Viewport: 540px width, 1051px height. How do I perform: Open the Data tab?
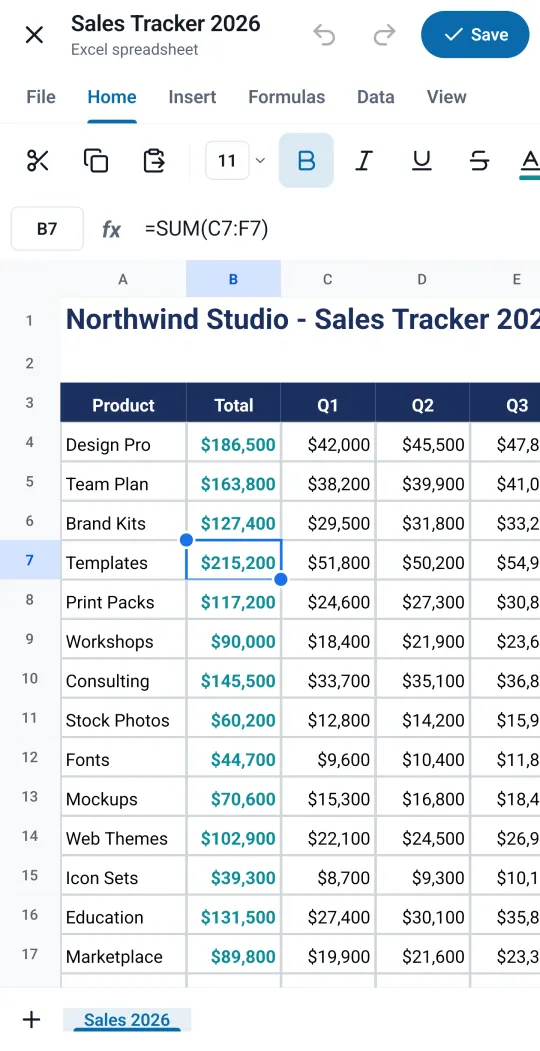375,97
